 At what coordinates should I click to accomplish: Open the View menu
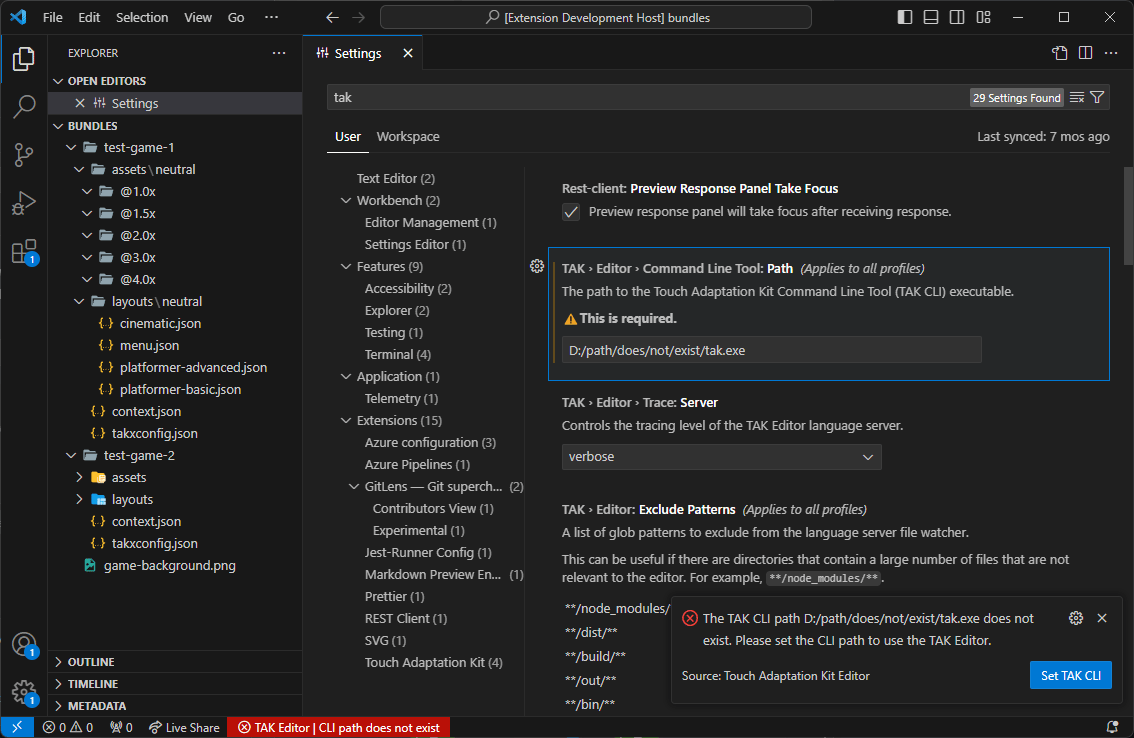coord(197,17)
